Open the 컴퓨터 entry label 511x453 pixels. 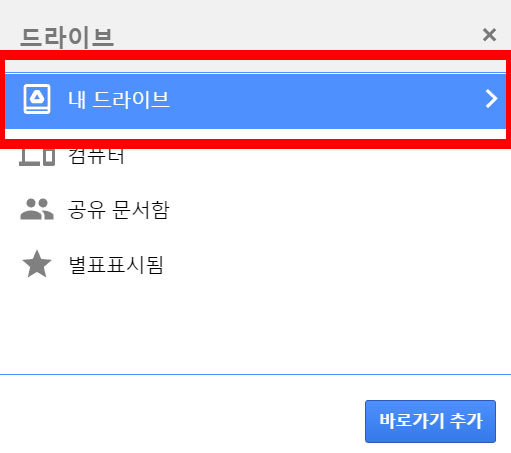pyautogui.click(x=96, y=156)
